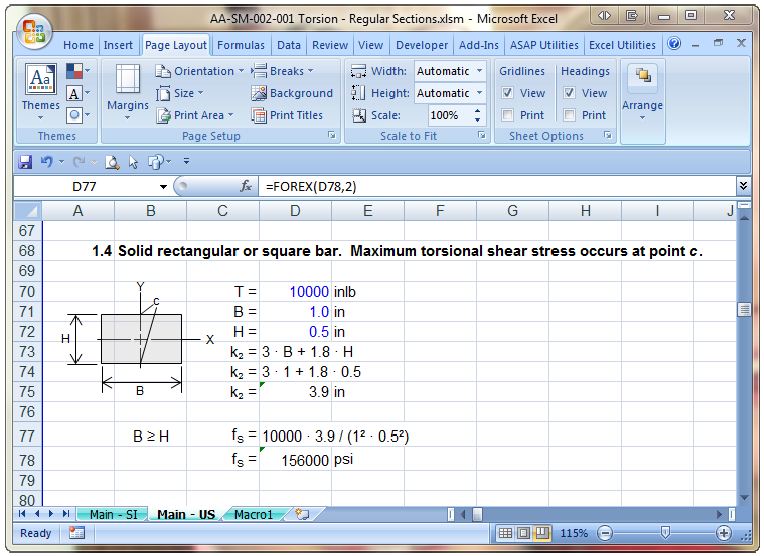Screen dimensions: 764x556
Task: Click the zoom slider handle
Action: (665, 533)
